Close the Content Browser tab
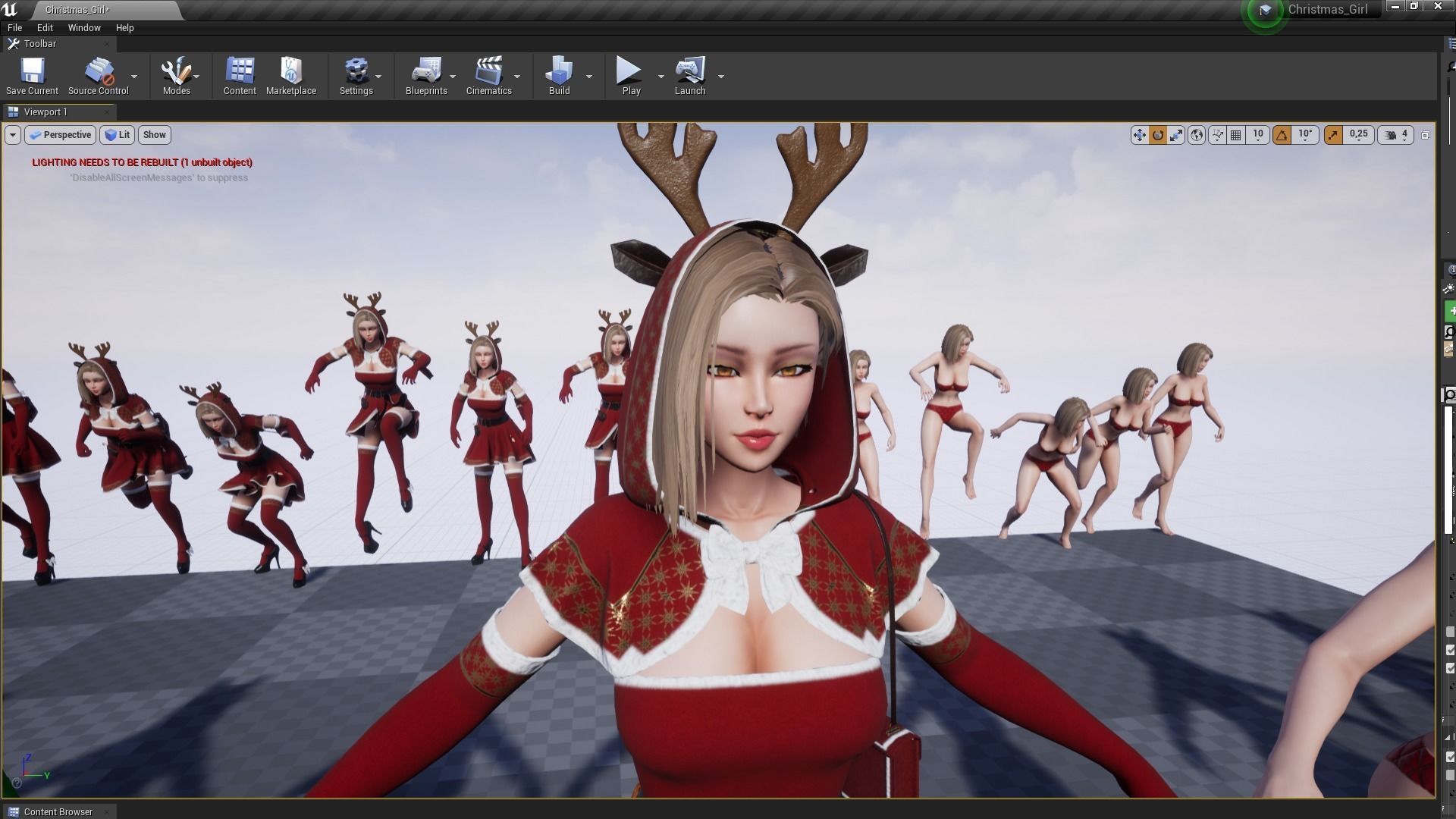 [107, 811]
